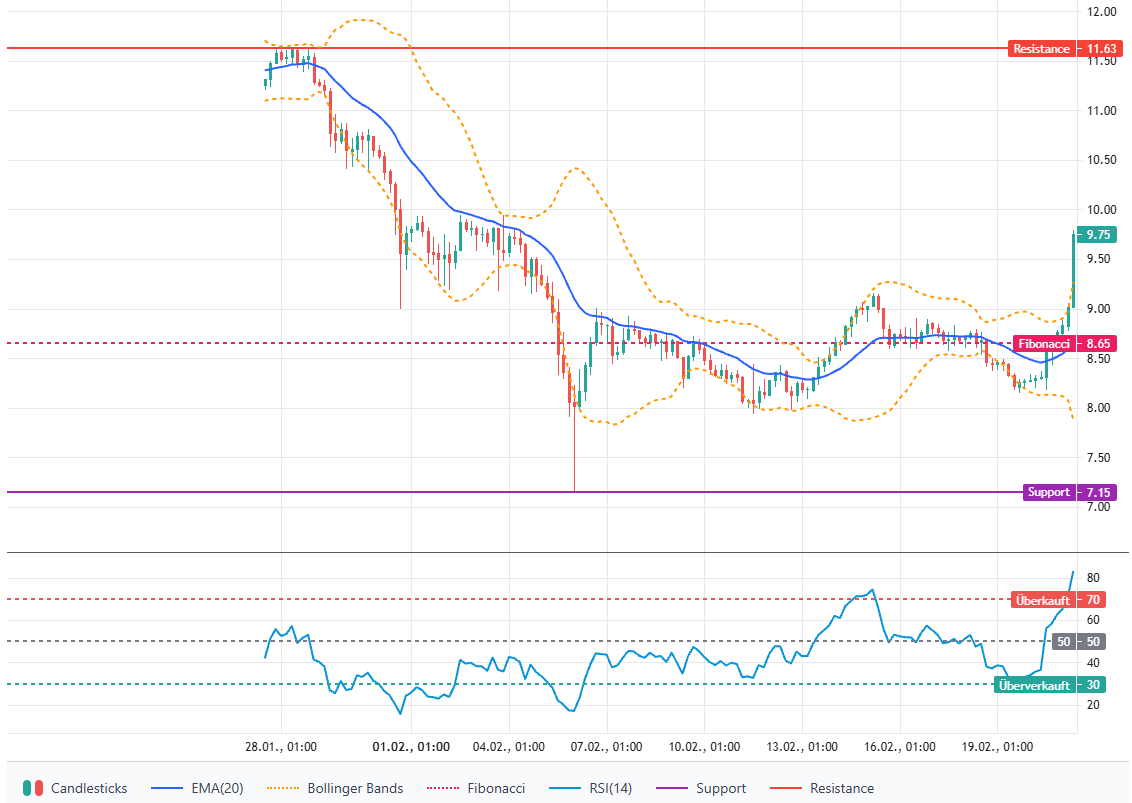Image resolution: width=1132 pixels, height=803 pixels.
Task: Click the purple Support line icon
Action: (670, 788)
